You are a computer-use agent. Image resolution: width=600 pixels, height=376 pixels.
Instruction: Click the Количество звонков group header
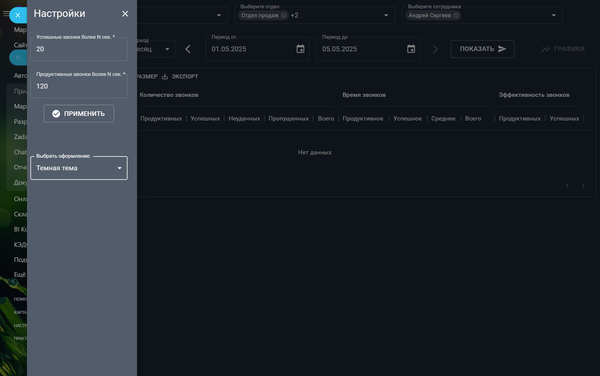click(x=169, y=95)
